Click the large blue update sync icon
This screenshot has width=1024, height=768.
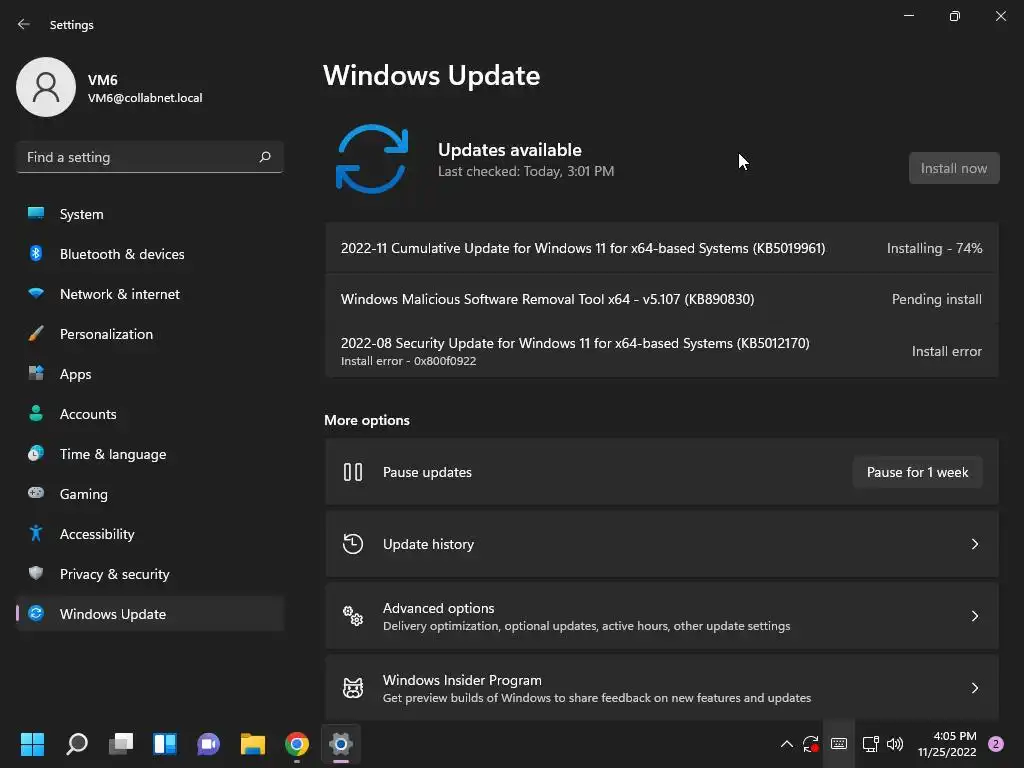coord(372,159)
